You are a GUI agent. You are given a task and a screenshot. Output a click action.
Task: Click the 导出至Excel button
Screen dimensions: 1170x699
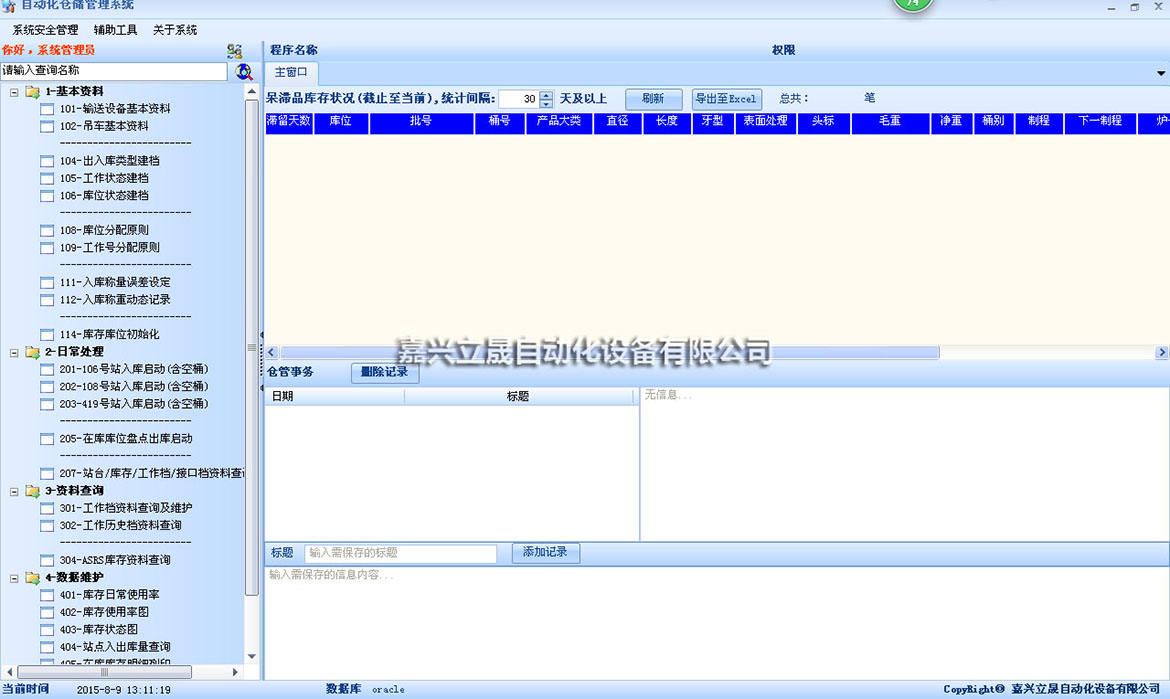(726, 99)
